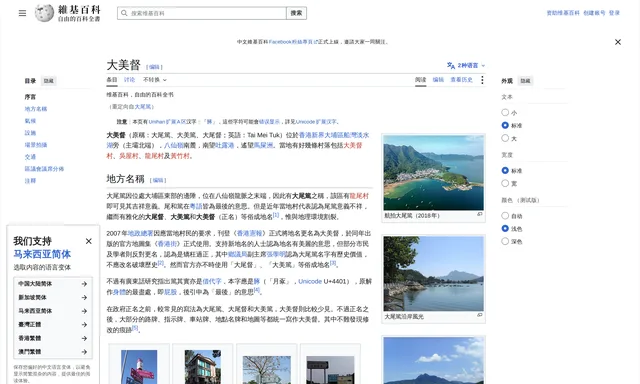Go to 序言 in contents
The width and height of the screenshot is (640, 384).
30,97
